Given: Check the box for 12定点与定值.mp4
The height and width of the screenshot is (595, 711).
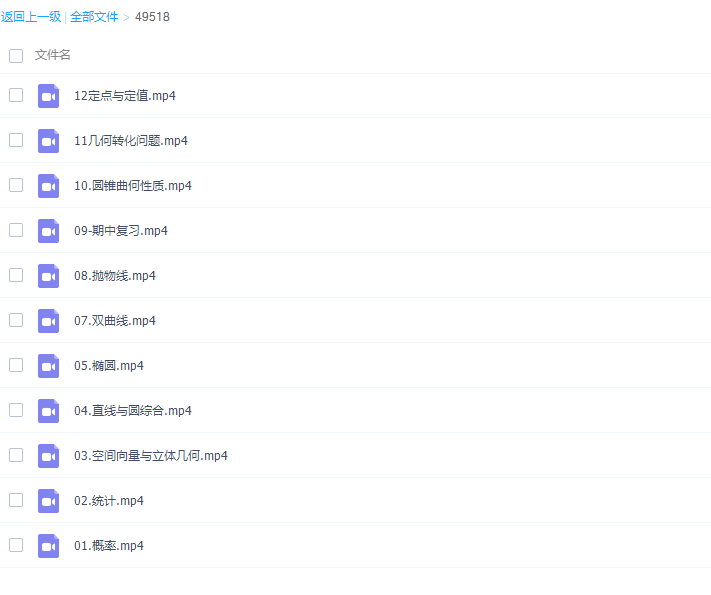Looking at the screenshot, I should 16,95.
